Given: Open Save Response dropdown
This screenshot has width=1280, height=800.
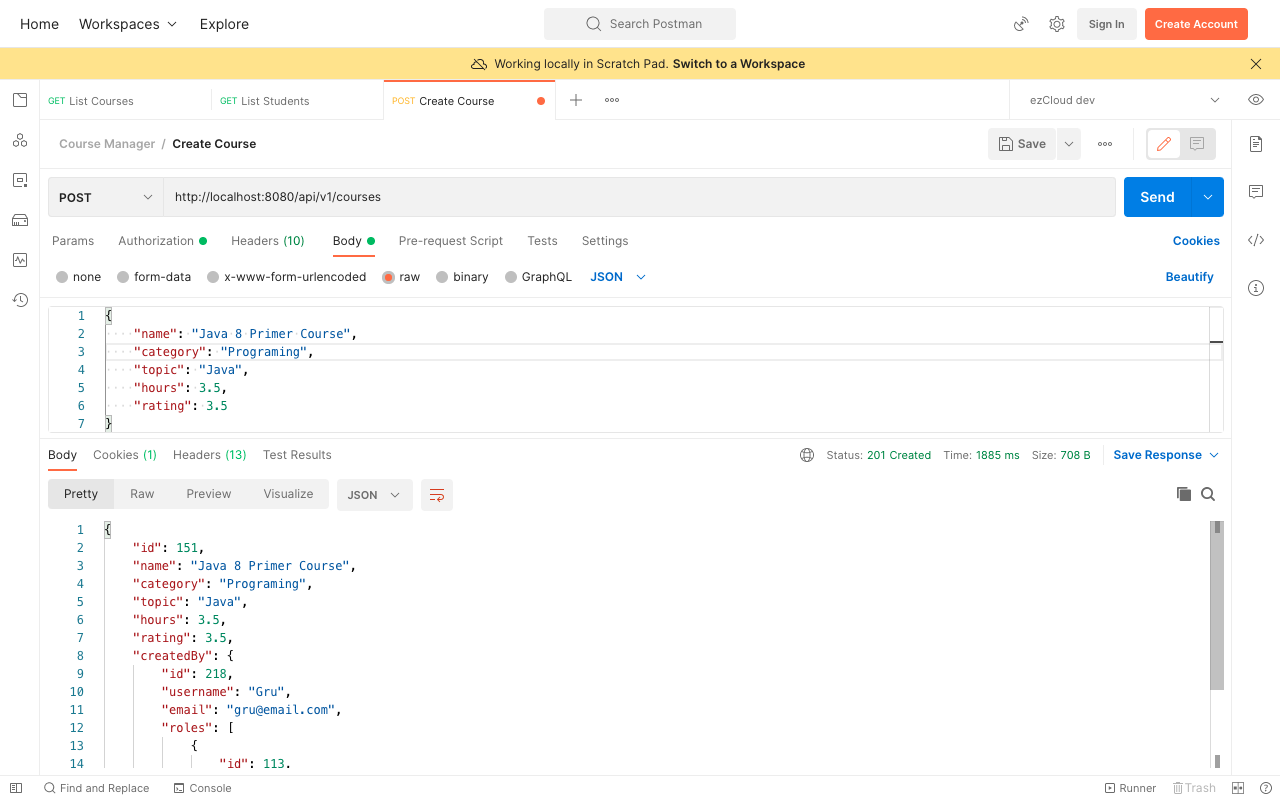Looking at the screenshot, I should [1166, 455].
